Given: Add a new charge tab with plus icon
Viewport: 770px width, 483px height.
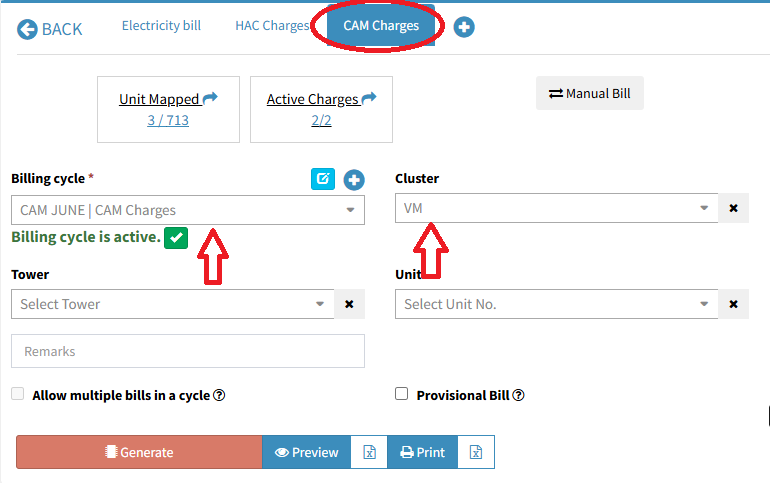Looking at the screenshot, I should 464,27.
